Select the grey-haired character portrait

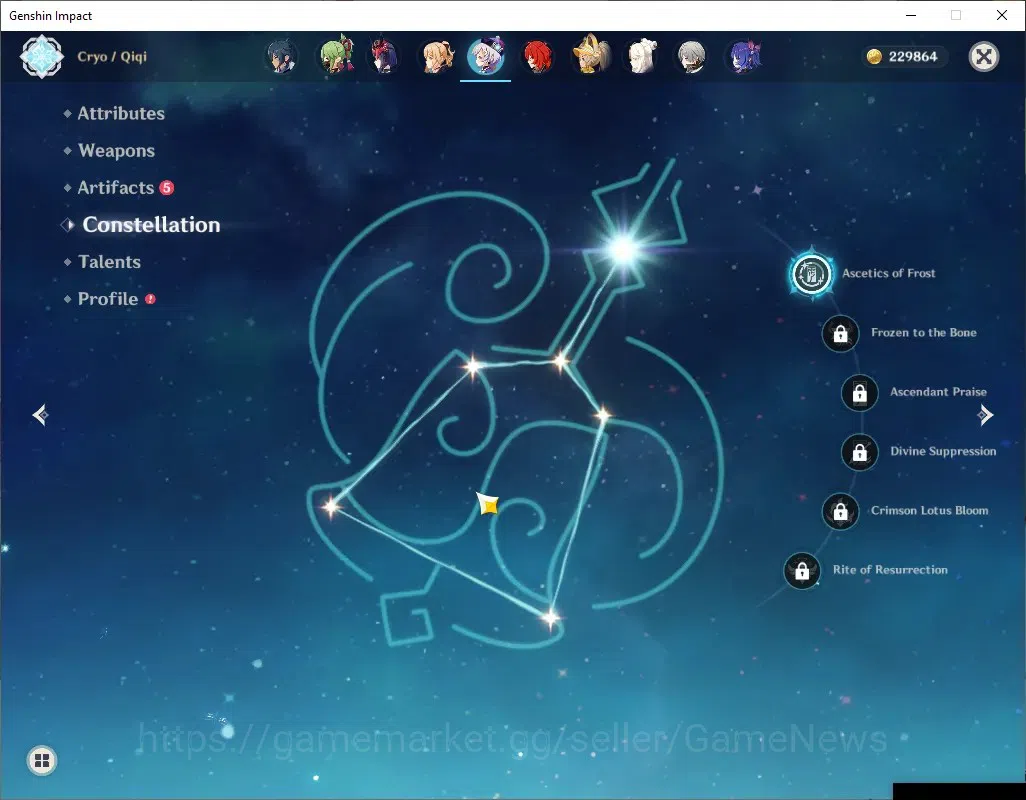click(691, 56)
